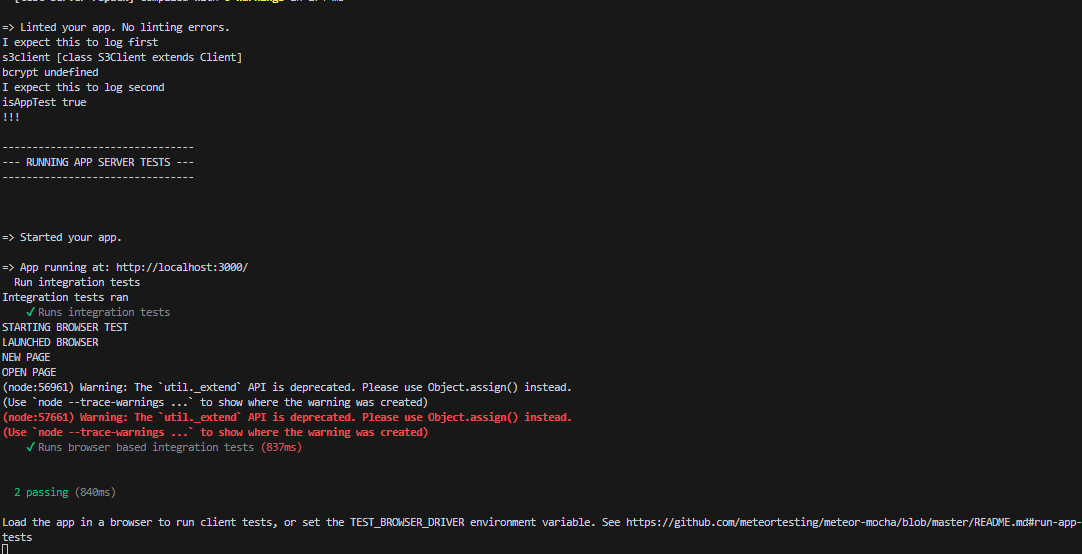The image size is (1082, 554).
Task: Click checkmark beside Runs browser based integration tests
Action: 30,447
